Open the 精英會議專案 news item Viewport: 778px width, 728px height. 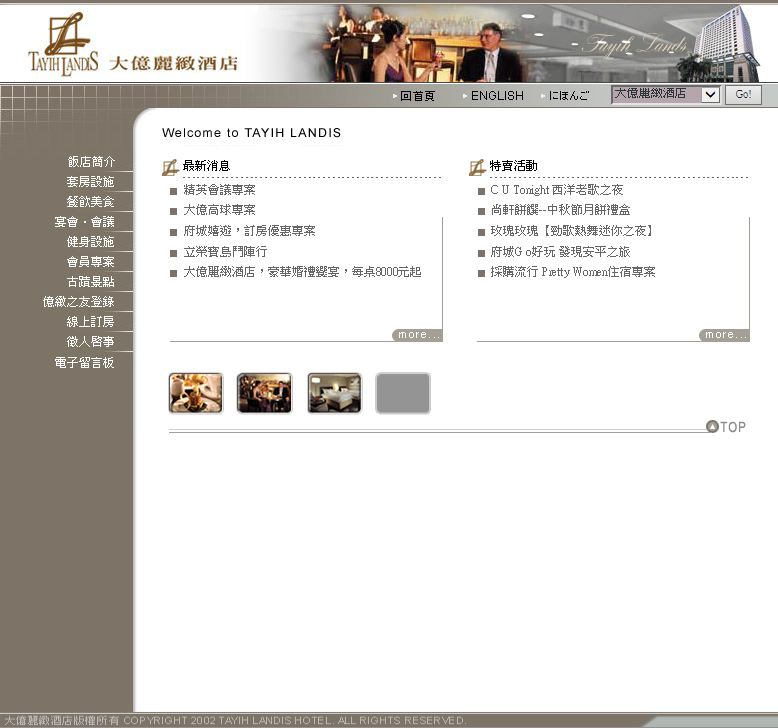tap(219, 190)
